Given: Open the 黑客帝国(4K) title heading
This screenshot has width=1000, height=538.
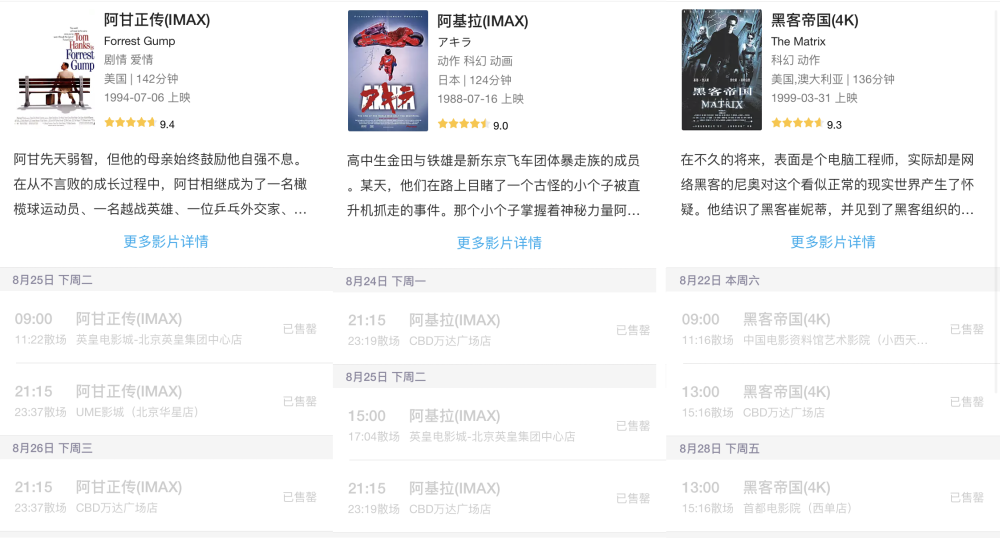Looking at the screenshot, I should (x=814, y=20).
